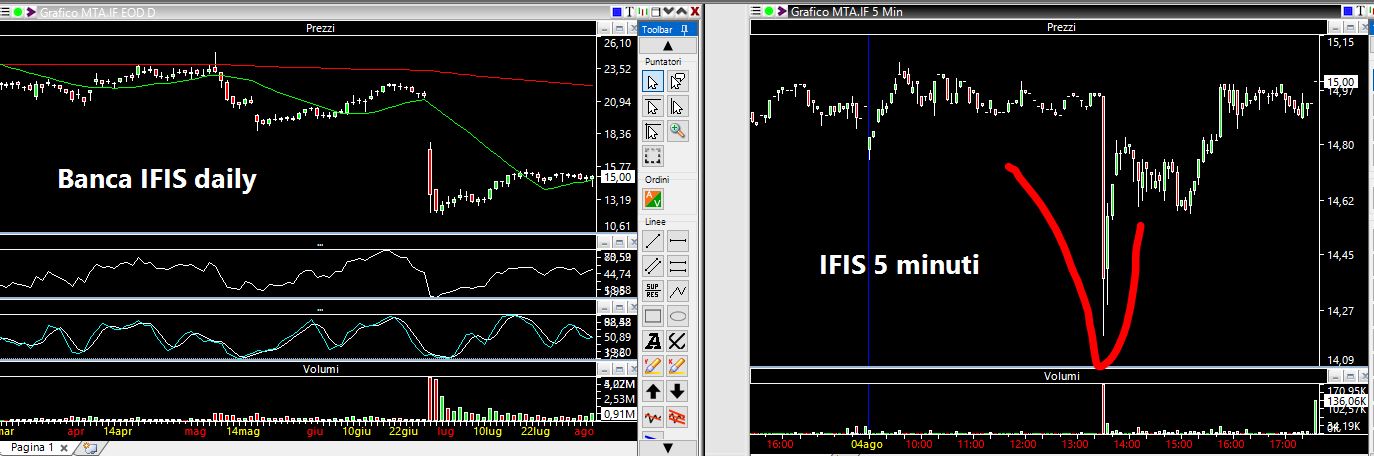
Task: Select the arrow pointer tool in Puntatori
Action: point(652,83)
